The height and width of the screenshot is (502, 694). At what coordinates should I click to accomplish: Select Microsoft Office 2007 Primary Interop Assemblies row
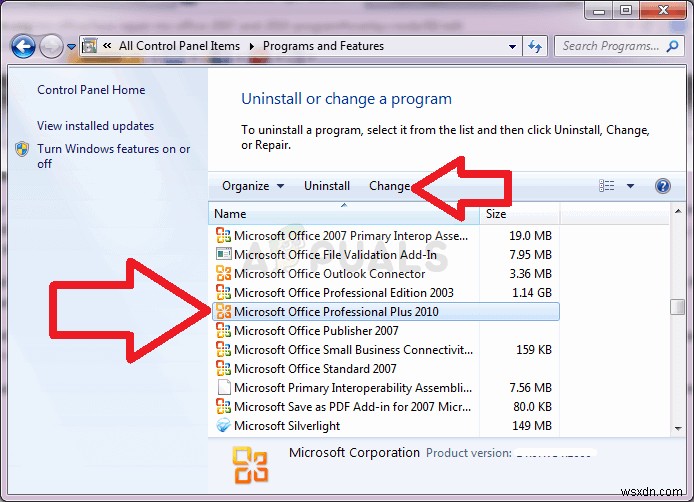click(x=384, y=236)
